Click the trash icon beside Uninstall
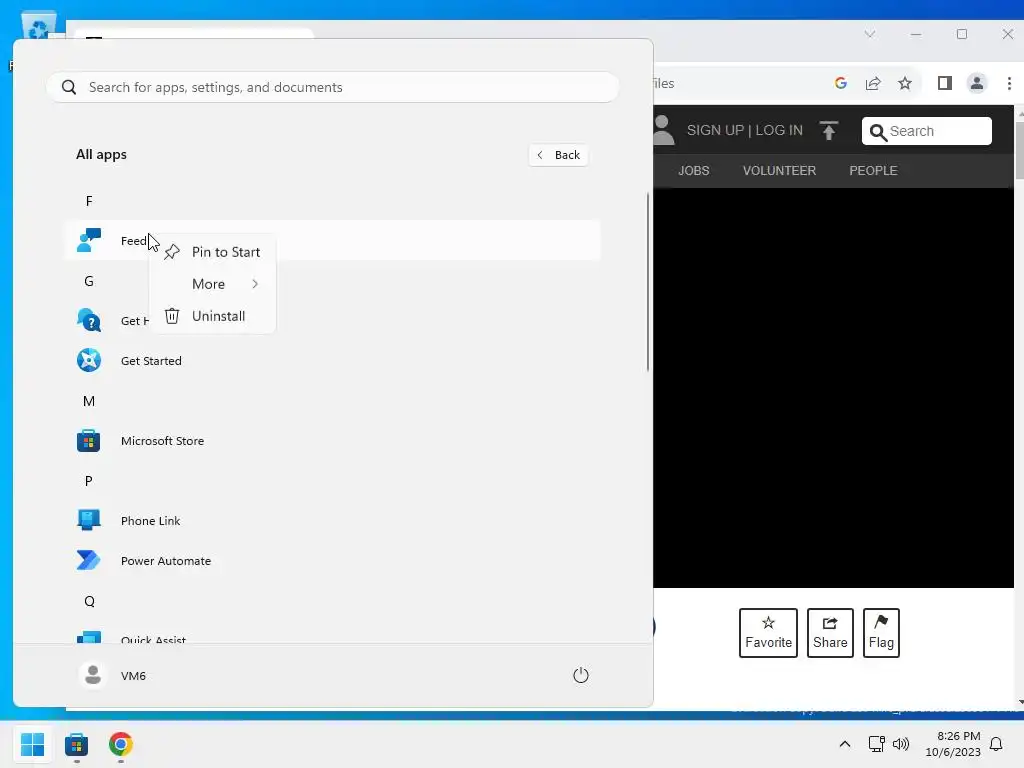The height and width of the screenshot is (768, 1024). click(x=172, y=316)
